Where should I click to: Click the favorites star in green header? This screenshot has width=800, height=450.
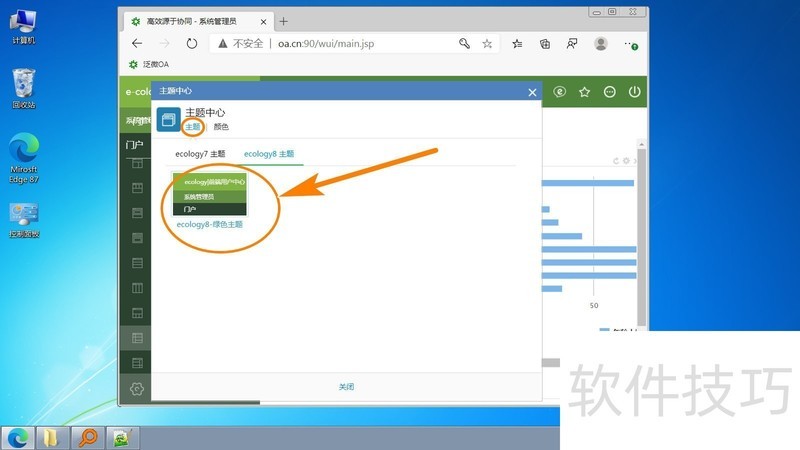coord(584,92)
